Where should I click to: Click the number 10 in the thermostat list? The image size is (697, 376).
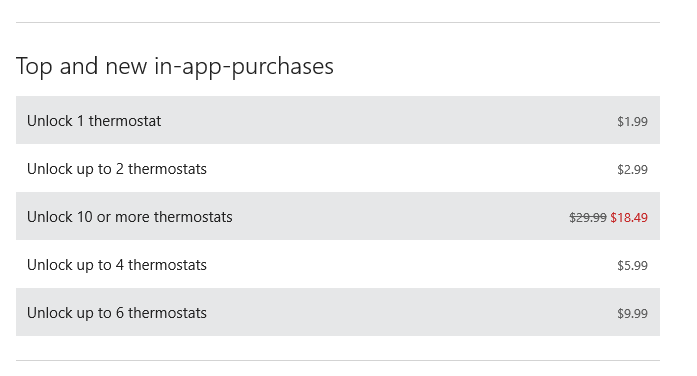84,217
